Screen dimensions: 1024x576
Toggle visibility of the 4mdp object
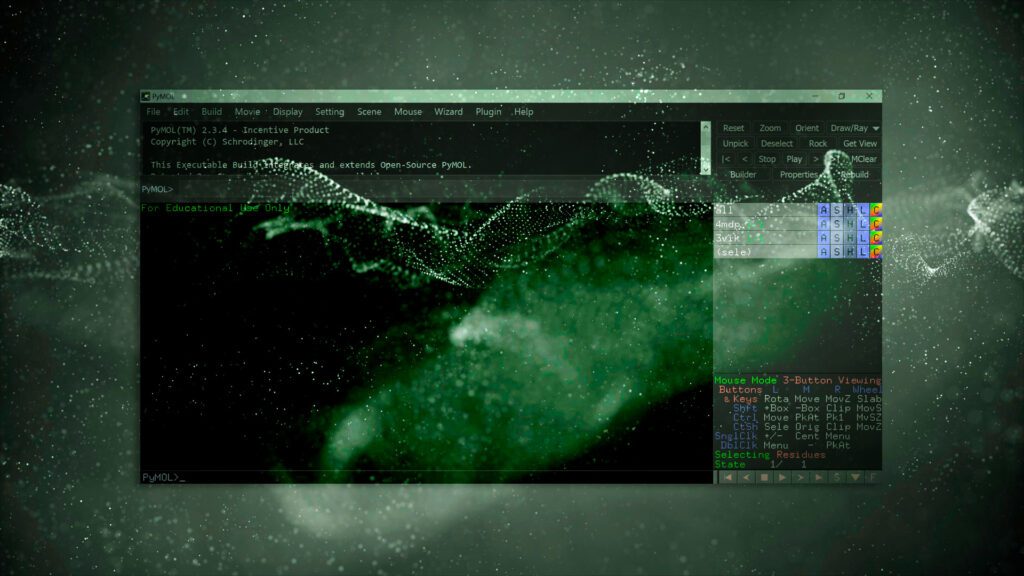click(x=765, y=224)
